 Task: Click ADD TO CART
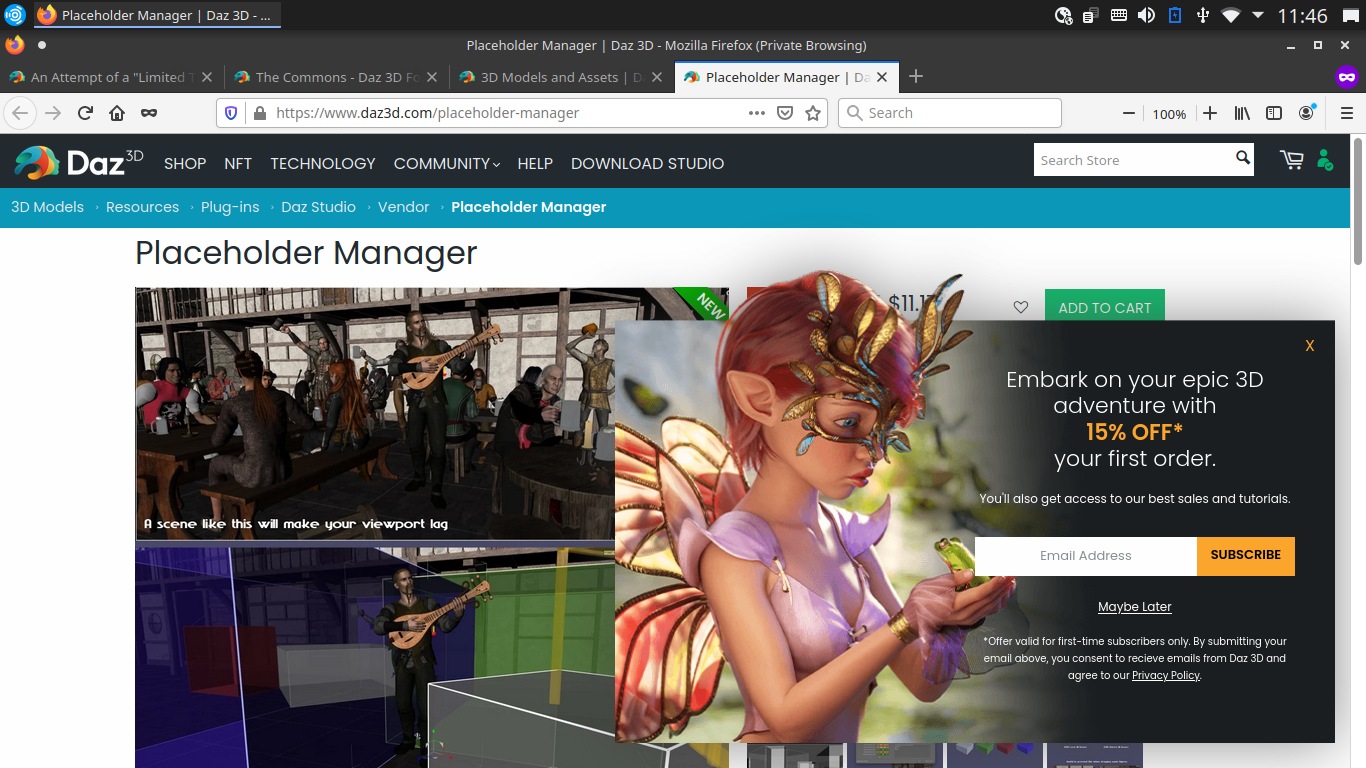tap(1105, 308)
